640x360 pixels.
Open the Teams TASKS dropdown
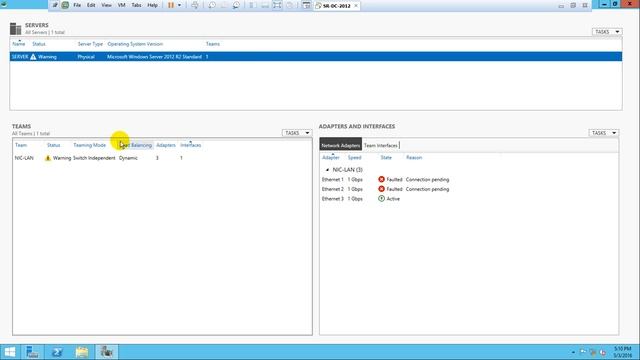coord(297,133)
